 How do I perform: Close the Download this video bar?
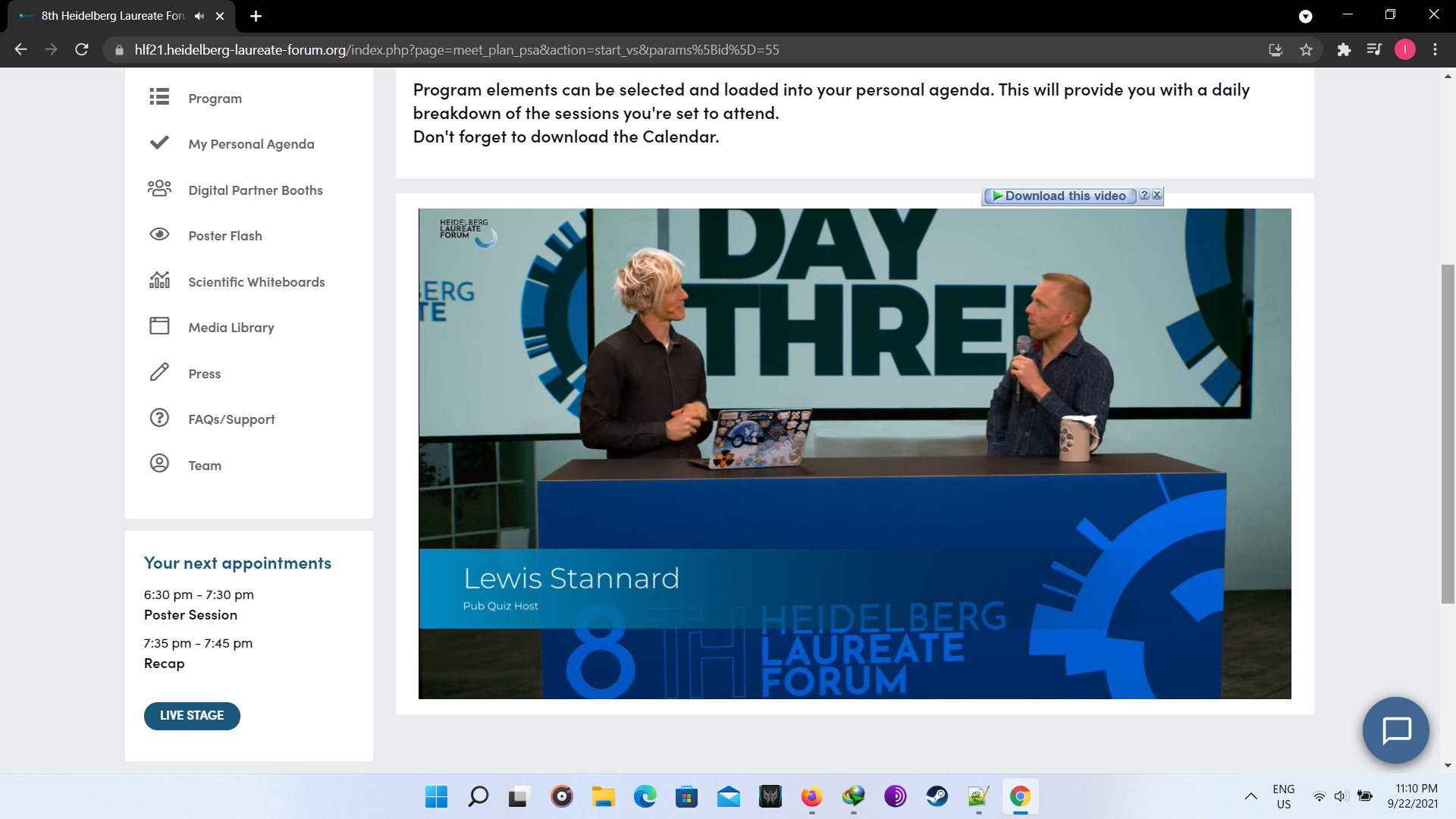[x=1157, y=195]
